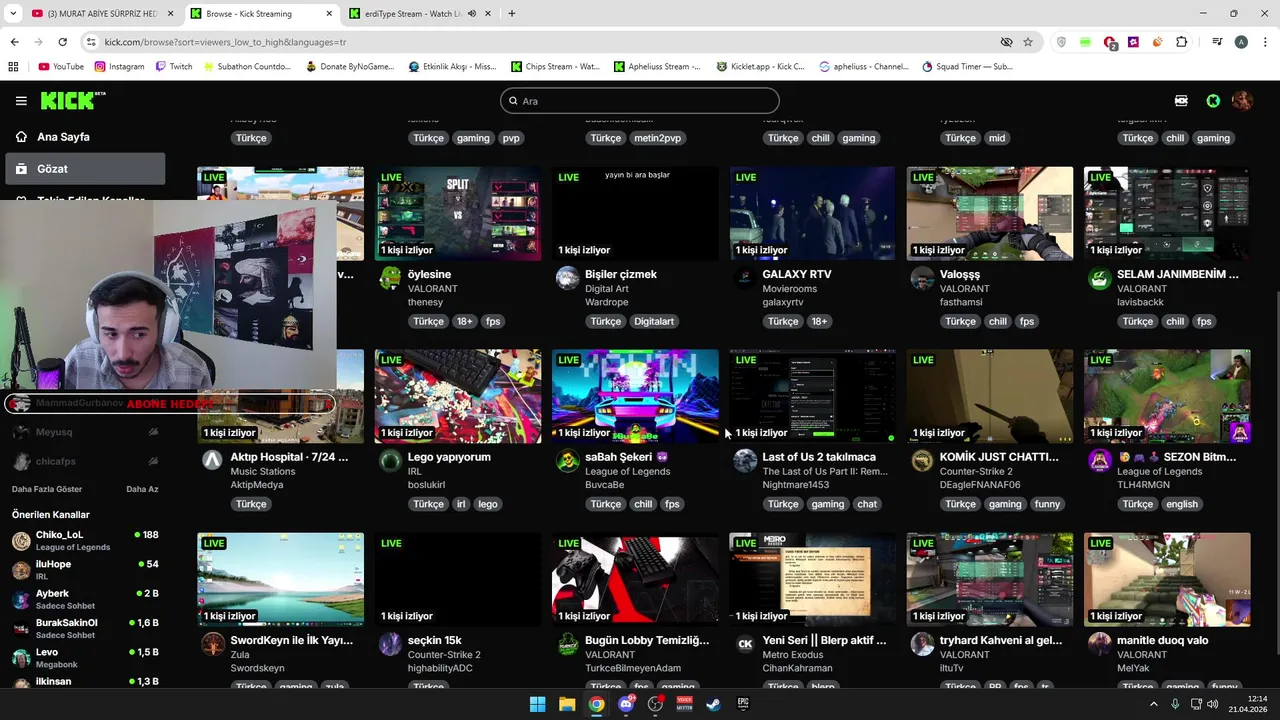The image size is (1280, 720).
Task: Click the green K coin icon in the header
Action: (1213, 101)
